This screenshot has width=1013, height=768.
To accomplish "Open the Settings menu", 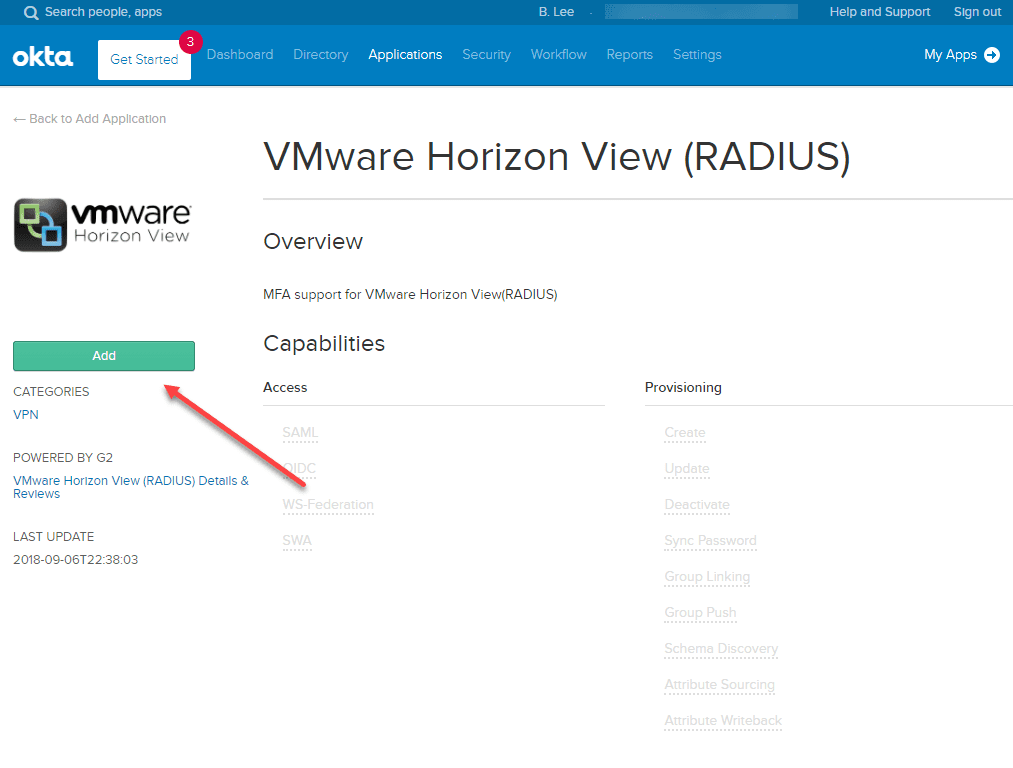I will pyautogui.click(x=697, y=55).
